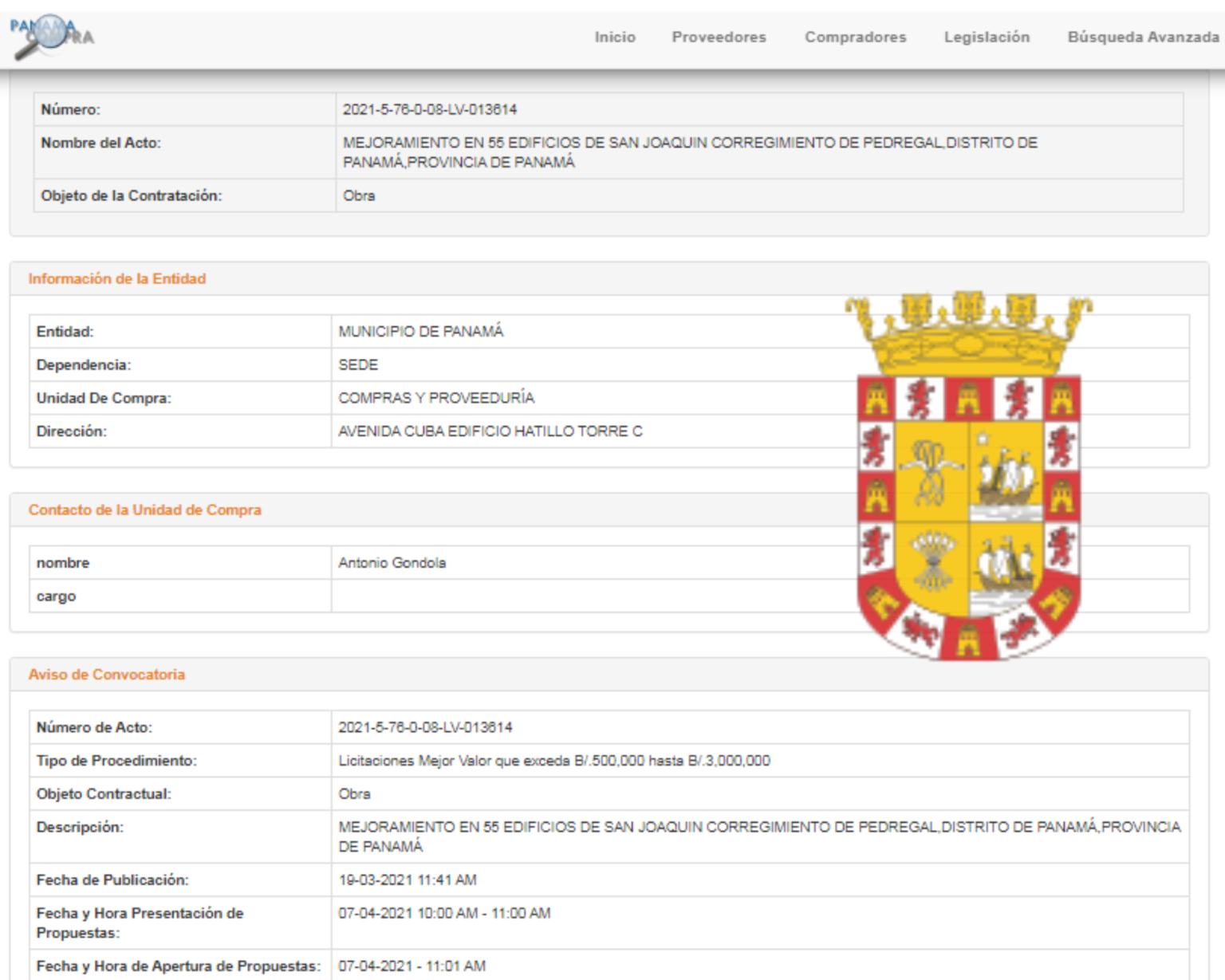Click the apertura time 07-04-2021 - 11:01 AM
The width and height of the screenshot is (1225, 980).
tap(412, 966)
